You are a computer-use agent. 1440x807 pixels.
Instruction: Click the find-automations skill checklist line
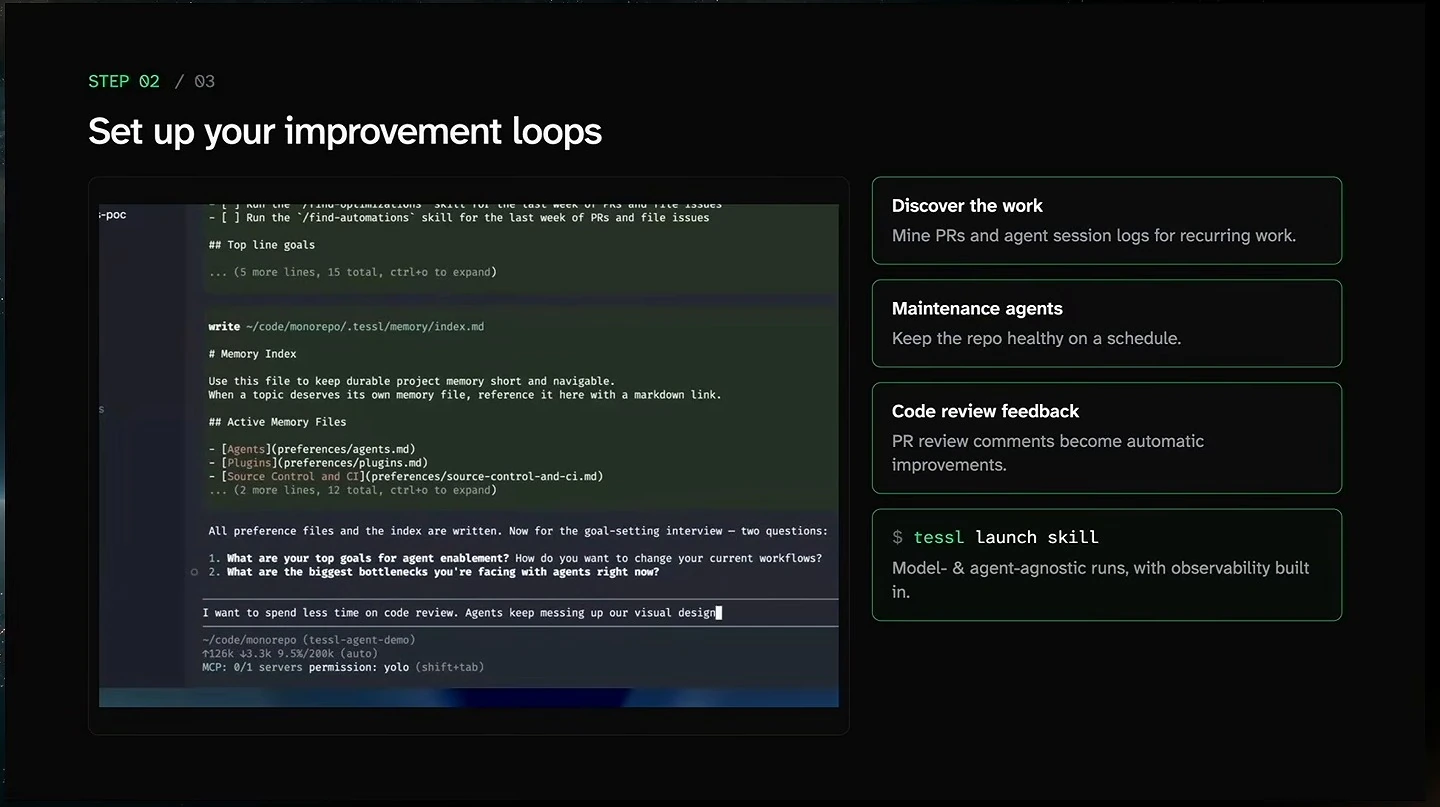pyautogui.click(x=459, y=218)
